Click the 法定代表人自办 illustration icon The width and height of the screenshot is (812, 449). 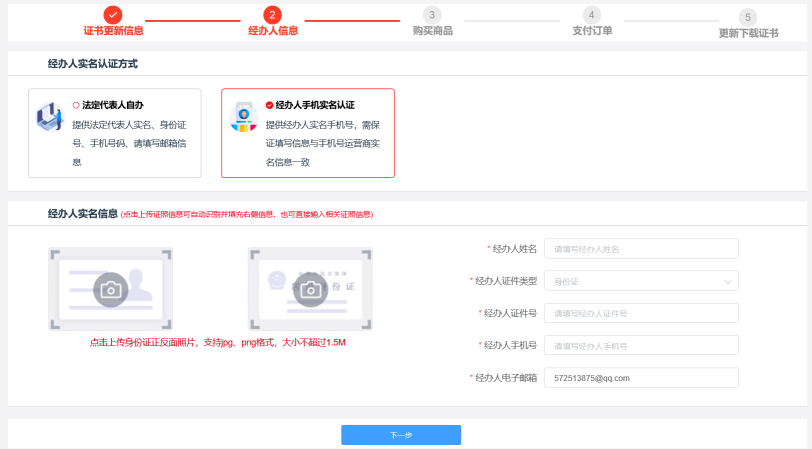point(49,117)
